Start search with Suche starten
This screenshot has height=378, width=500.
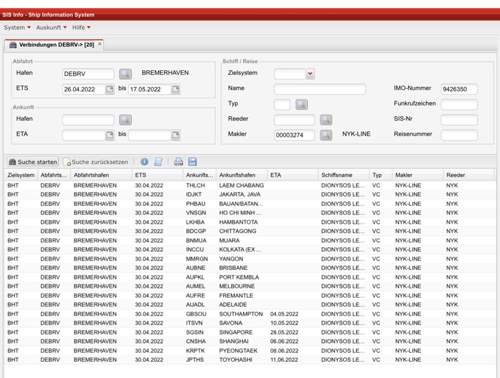click(33, 162)
